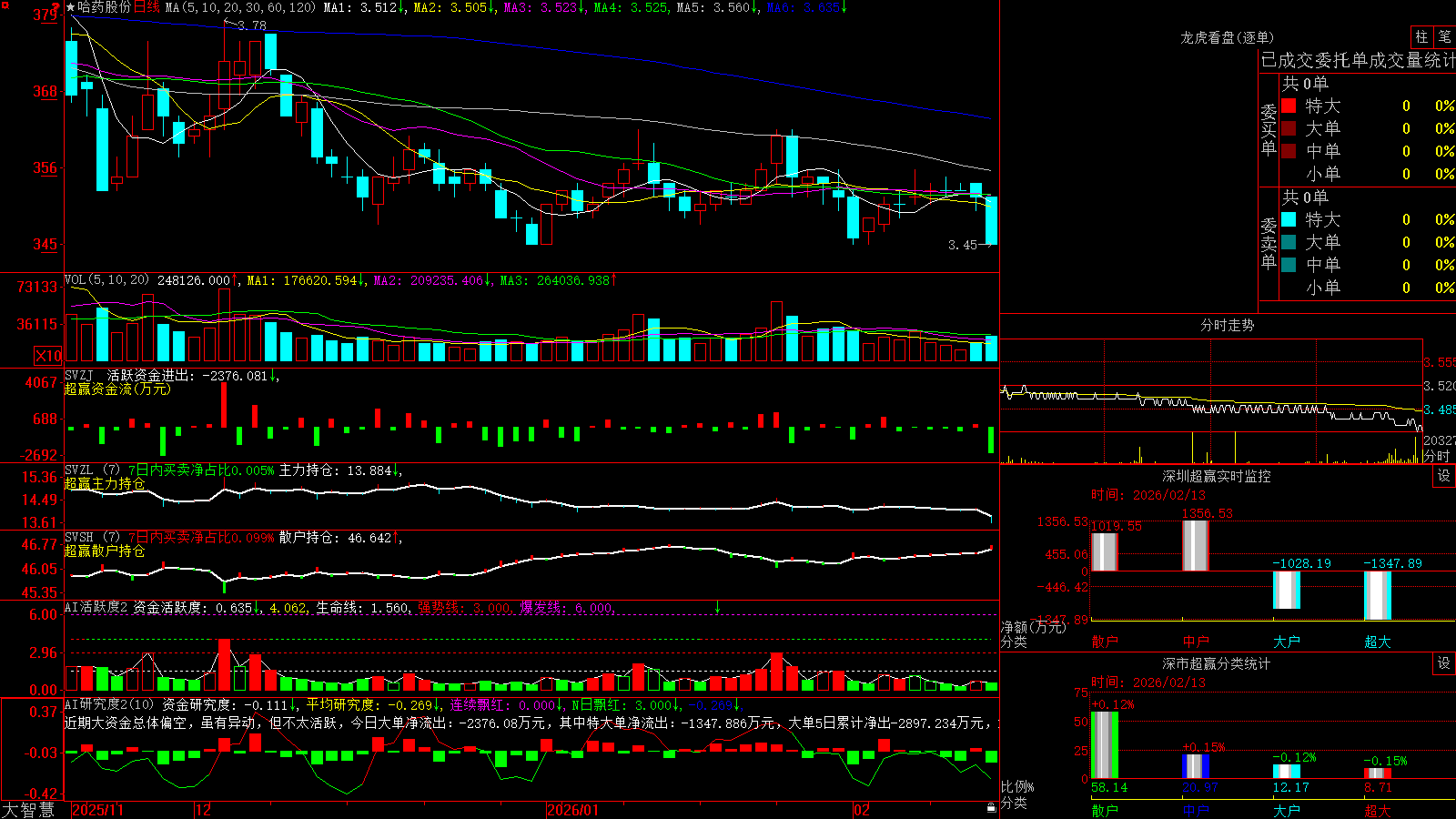1456x819 pixels.
Task: Click the 已成交委托单成交量统计 header
Action: tap(1358, 60)
